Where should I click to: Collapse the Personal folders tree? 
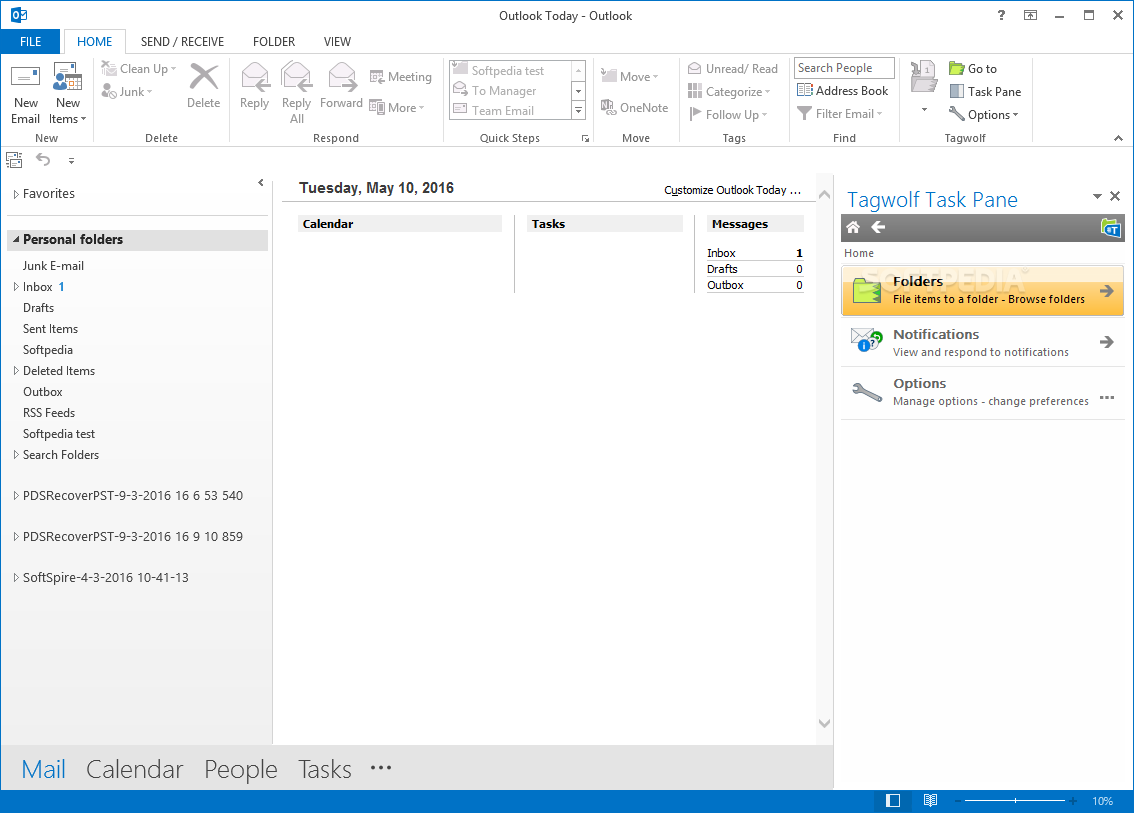pos(16,239)
